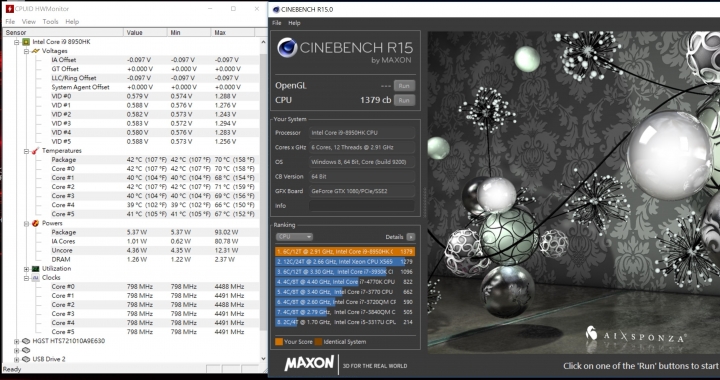Screen dimensions: 720x380
Task: Click the Intel Core i9 CPU chip icon
Action: coord(26,42)
